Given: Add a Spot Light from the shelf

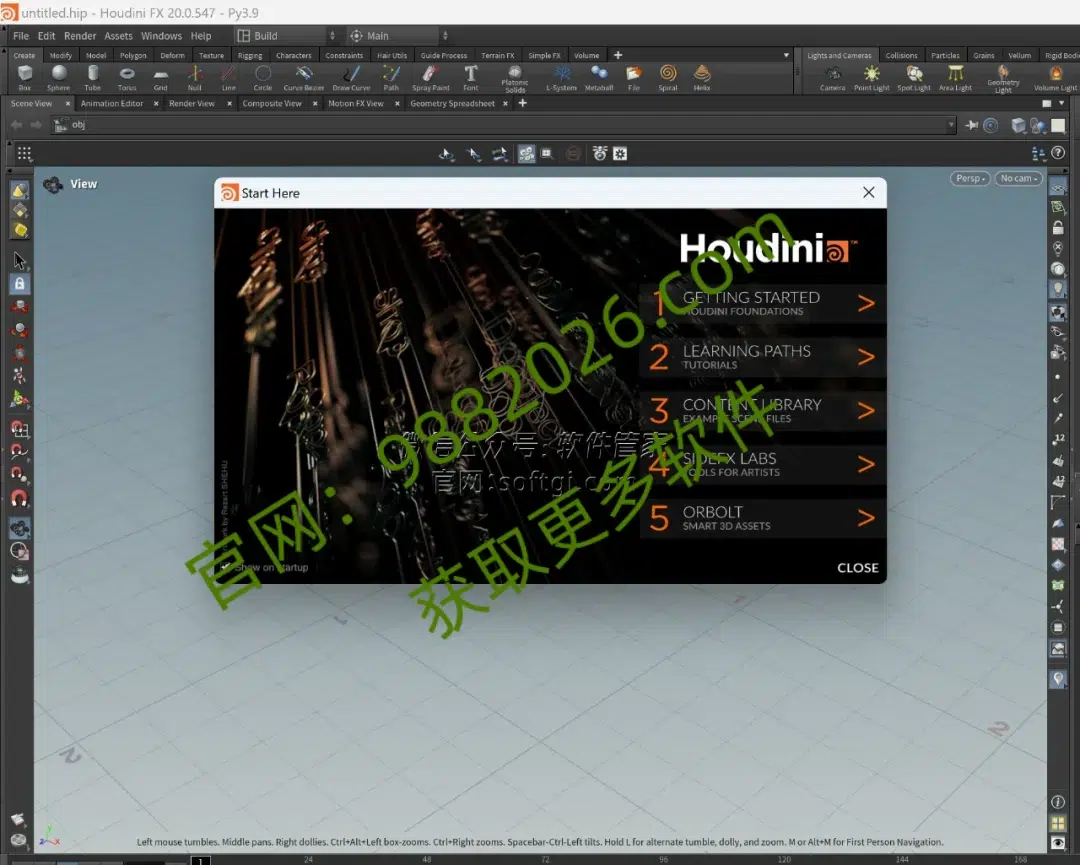Looking at the screenshot, I should click(913, 77).
